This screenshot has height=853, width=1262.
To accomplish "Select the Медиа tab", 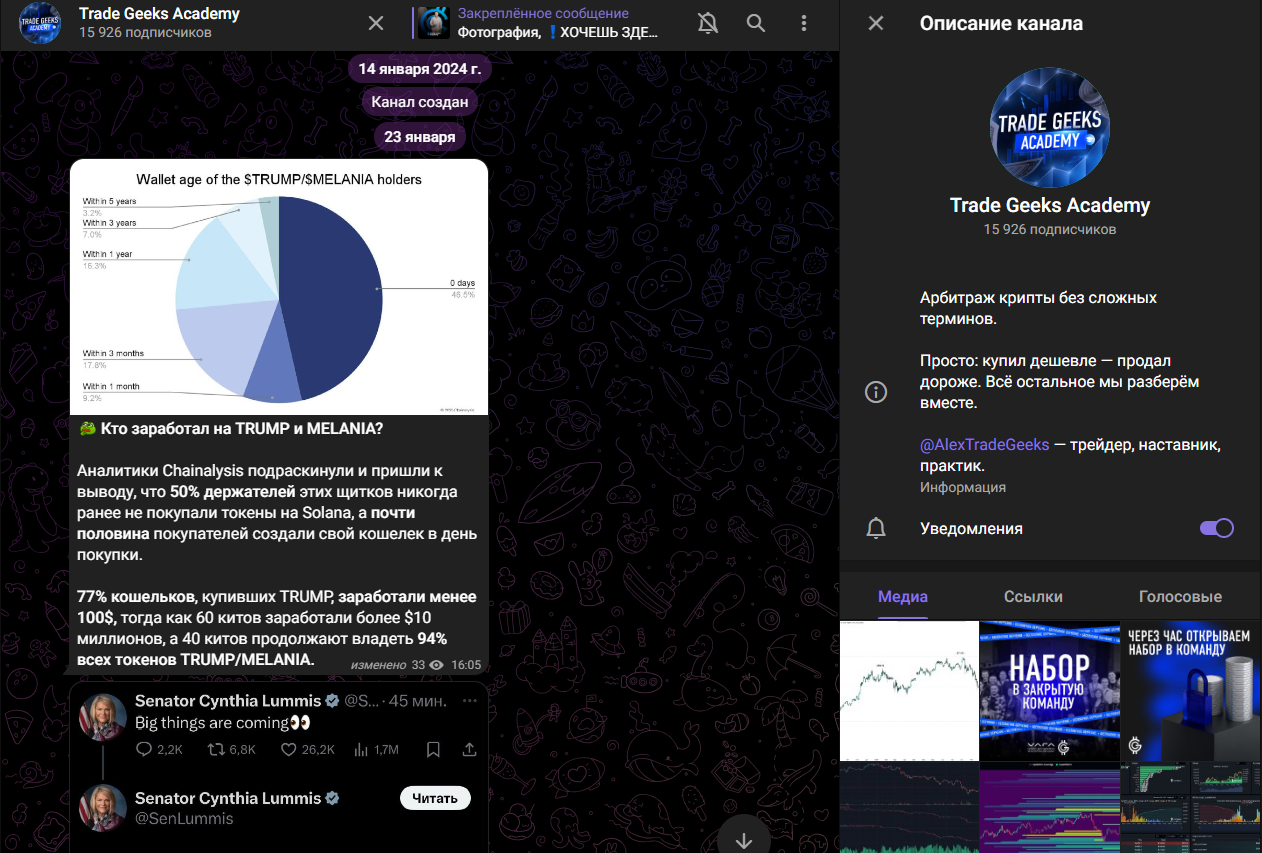I will coord(903,596).
